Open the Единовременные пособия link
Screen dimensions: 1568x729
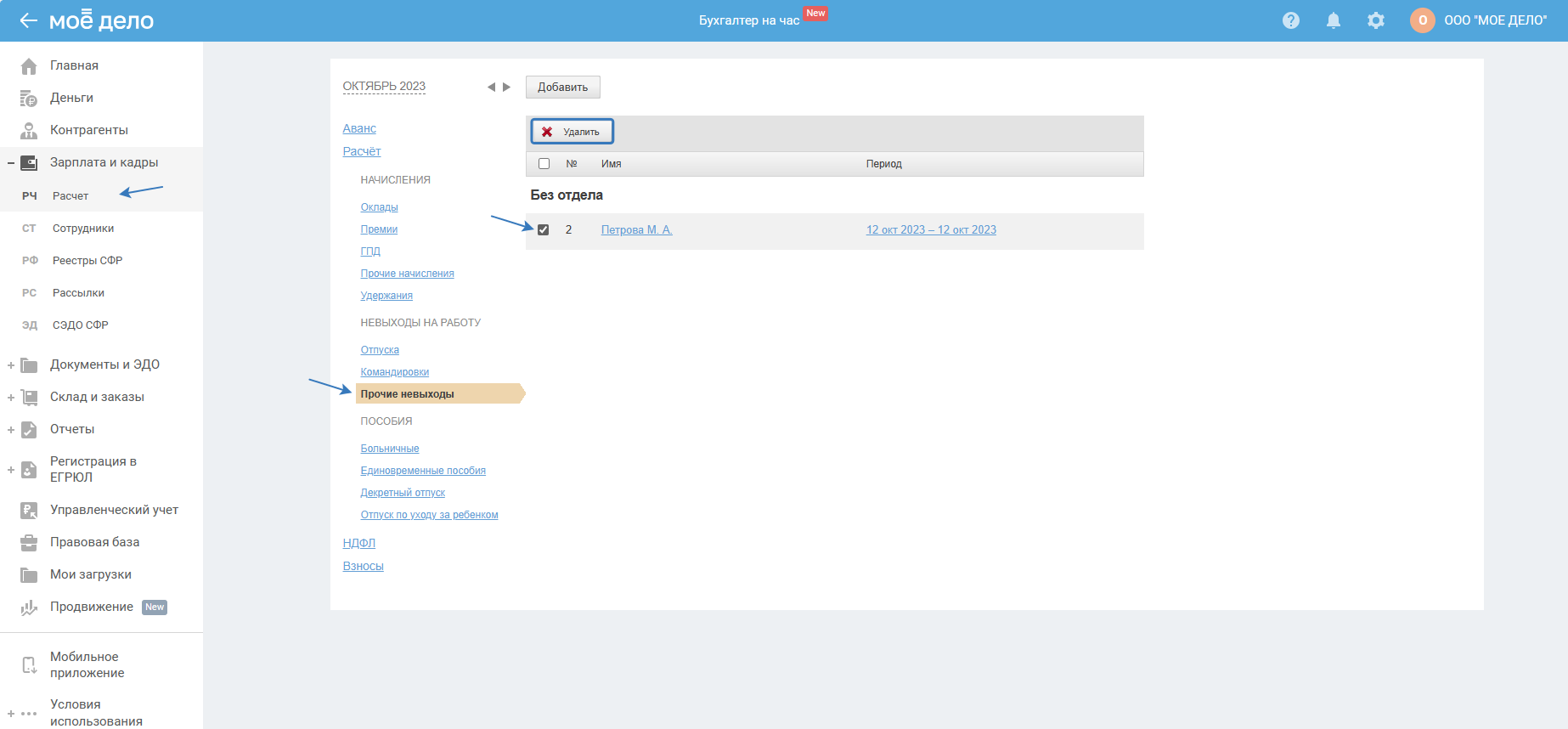pos(423,471)
